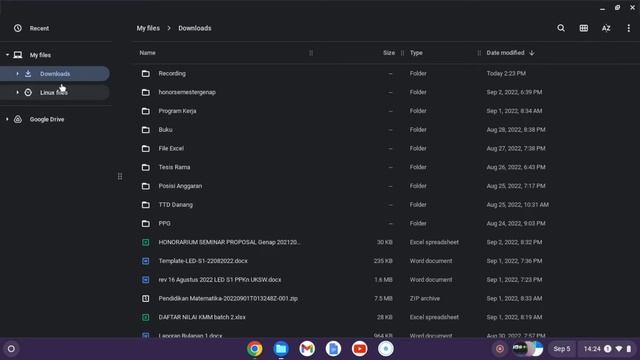
Task: Select the DAFTAR NILAI KMM spreadsheet icon
Action: pyautogui.click(x=146, y=318)
